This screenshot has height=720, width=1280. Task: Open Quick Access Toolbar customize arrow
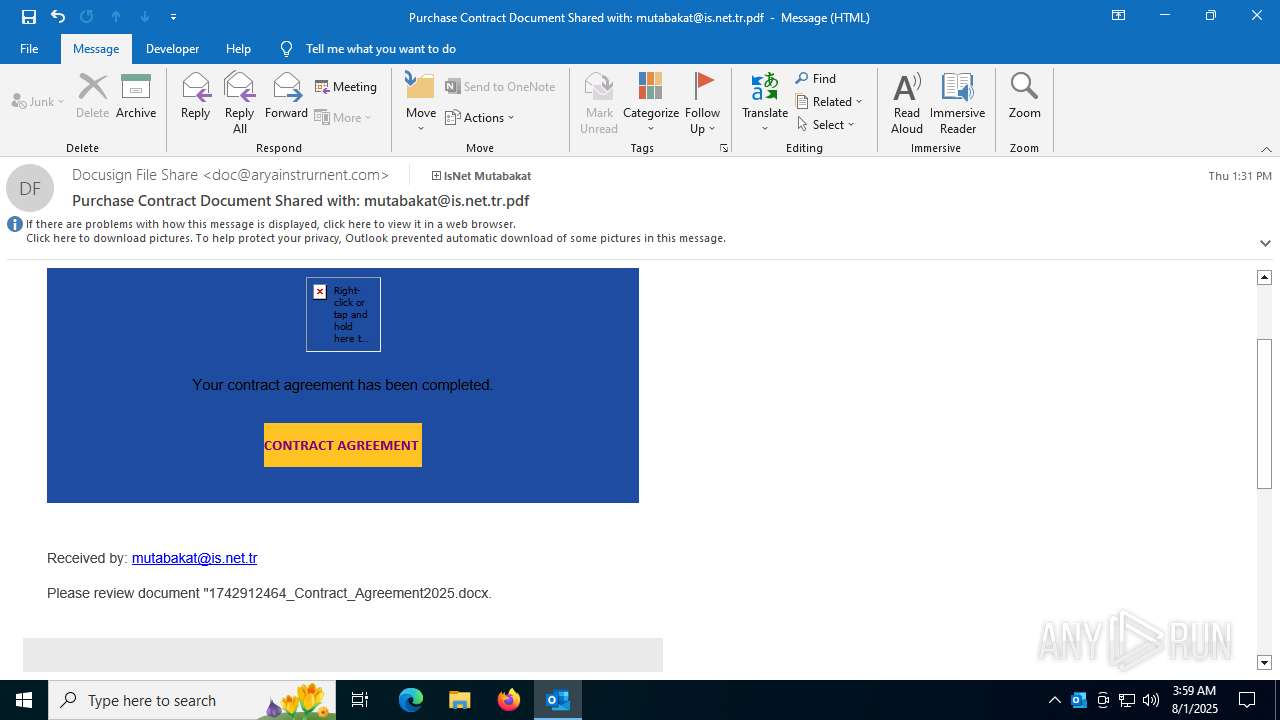pyautogui.click(x=173, y=17)
